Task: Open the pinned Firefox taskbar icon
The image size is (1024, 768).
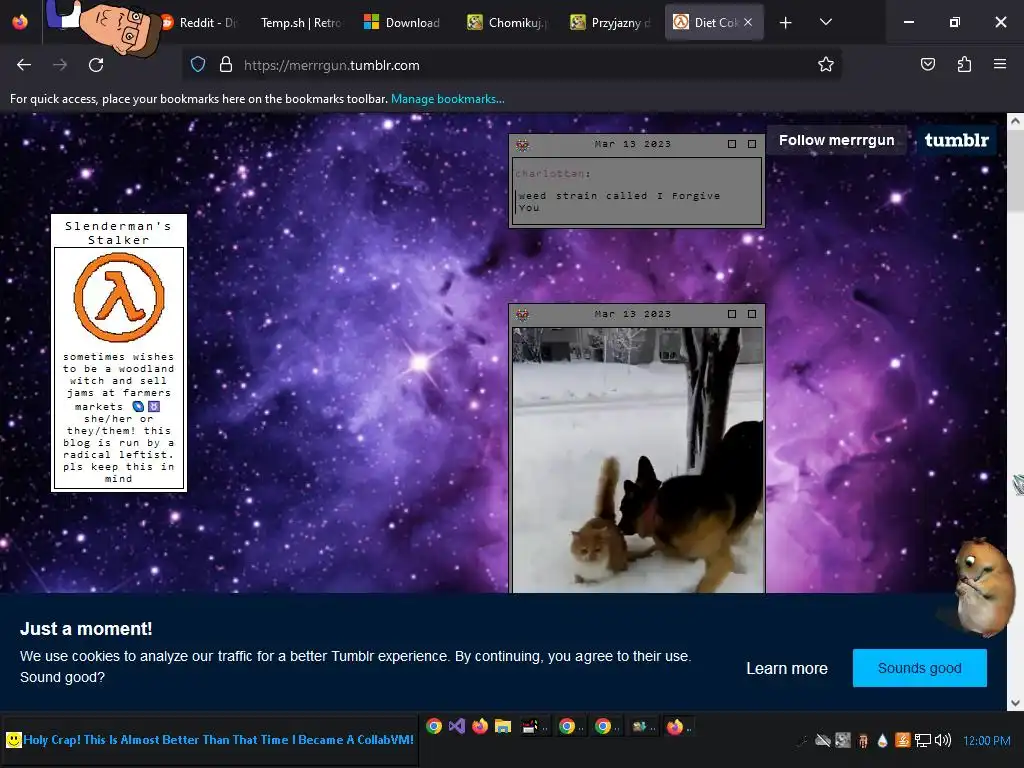Action: pyautogui.click(x=480, y=726)
